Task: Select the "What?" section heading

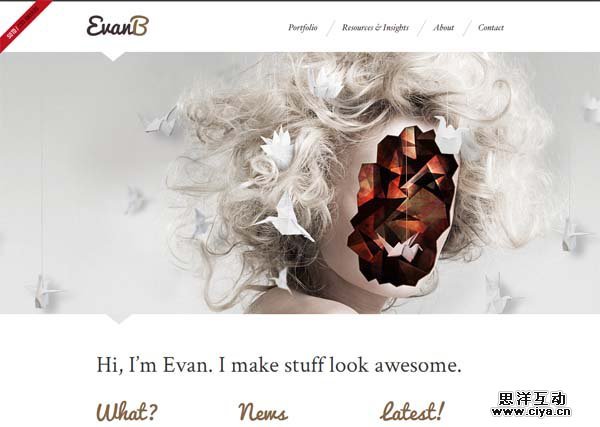Action: pyautogui.click(x=127, y=412)
